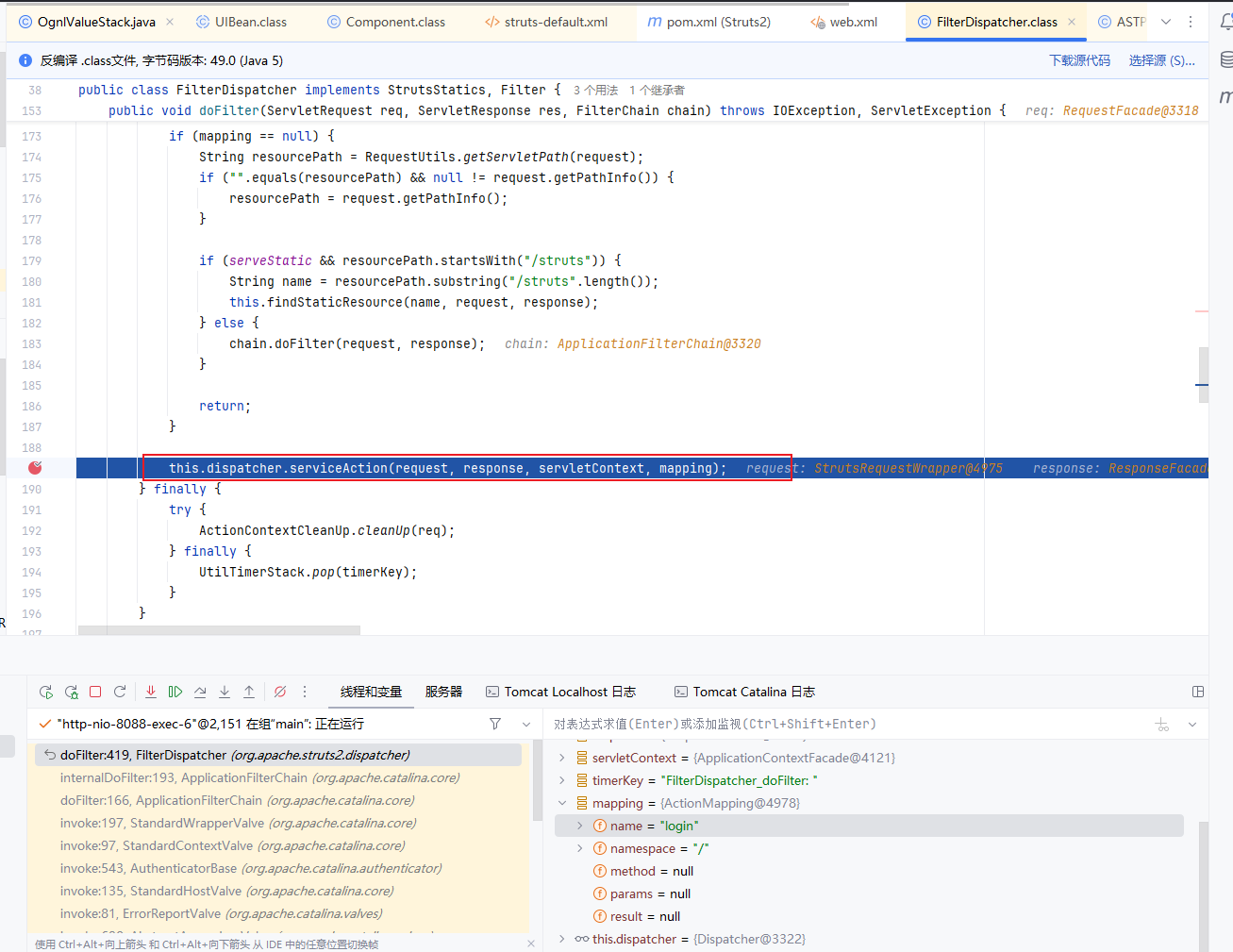This screenshot has height=952, width=1233.
Task: Click the Step Over icon
Action: pos(200,692)
